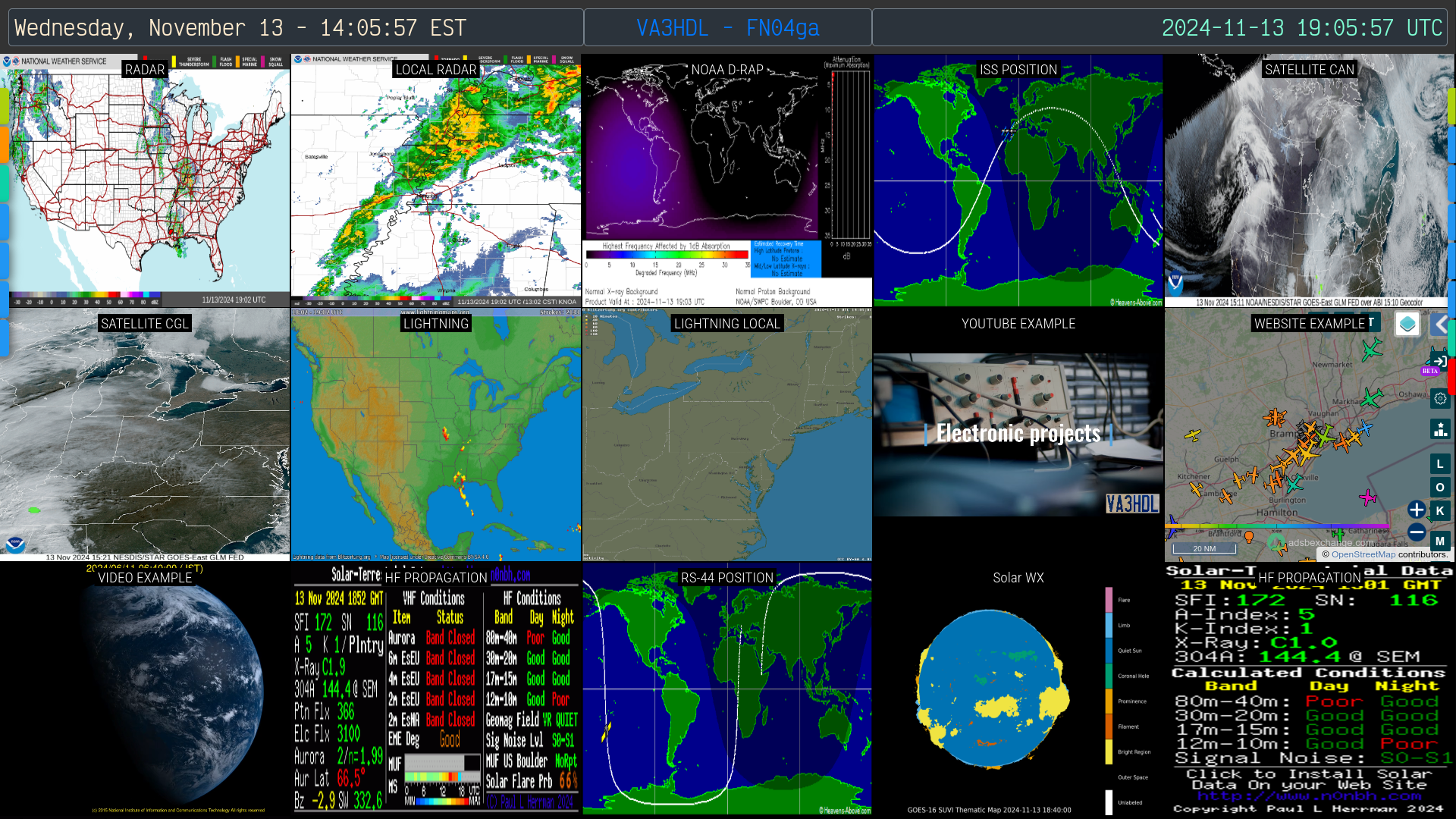Click the magenta aircraft over Lake Ontario
Screen dimensions: 1456x819
1367,497
